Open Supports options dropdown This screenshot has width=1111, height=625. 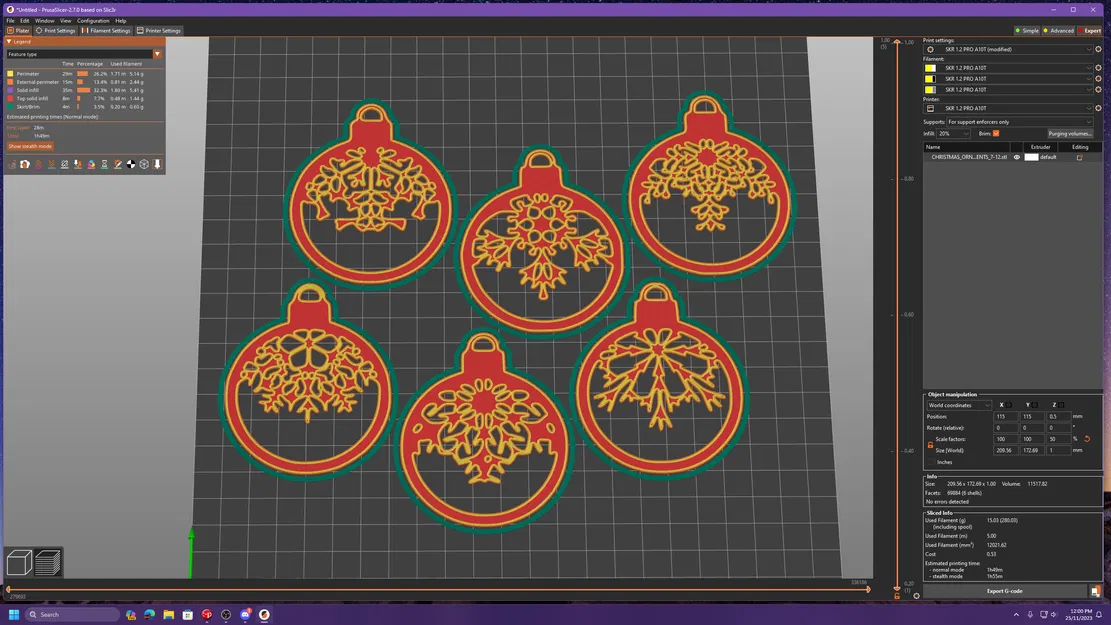[x=1020, y=122]
